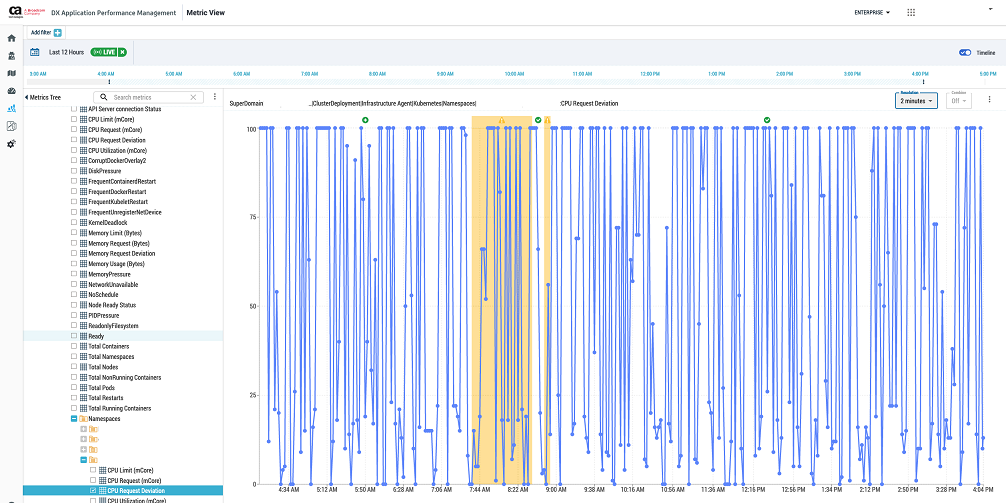Viewport: 1006px width, 503px height.
Task: Click the map icon in left sidebar
Action: click(11, 73)
